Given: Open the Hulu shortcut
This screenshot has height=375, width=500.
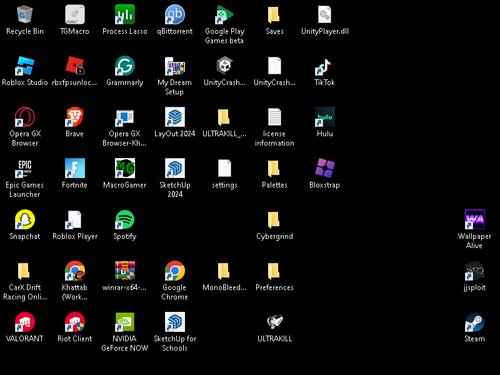Looking at the screenshot, I should point(325,117).
